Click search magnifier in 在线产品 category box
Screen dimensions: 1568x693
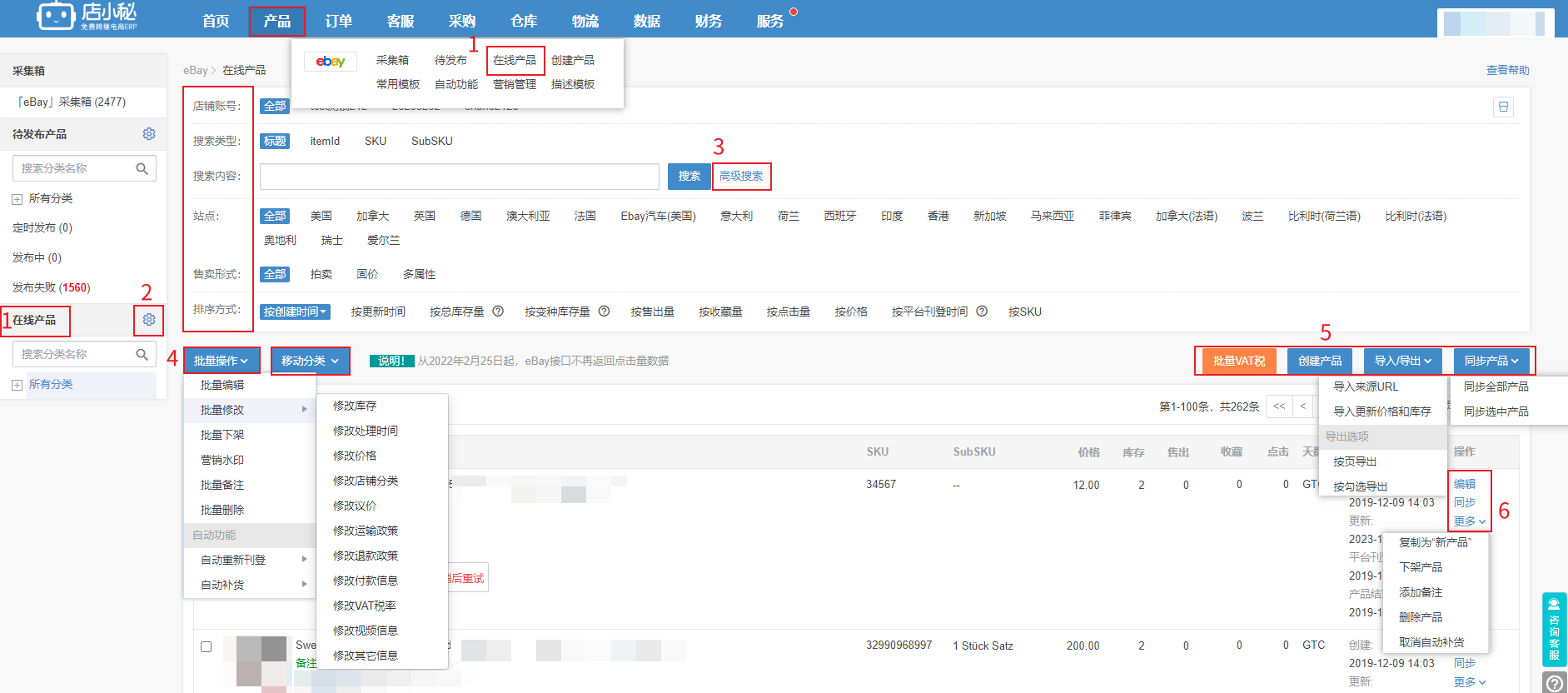coord(142,354)
